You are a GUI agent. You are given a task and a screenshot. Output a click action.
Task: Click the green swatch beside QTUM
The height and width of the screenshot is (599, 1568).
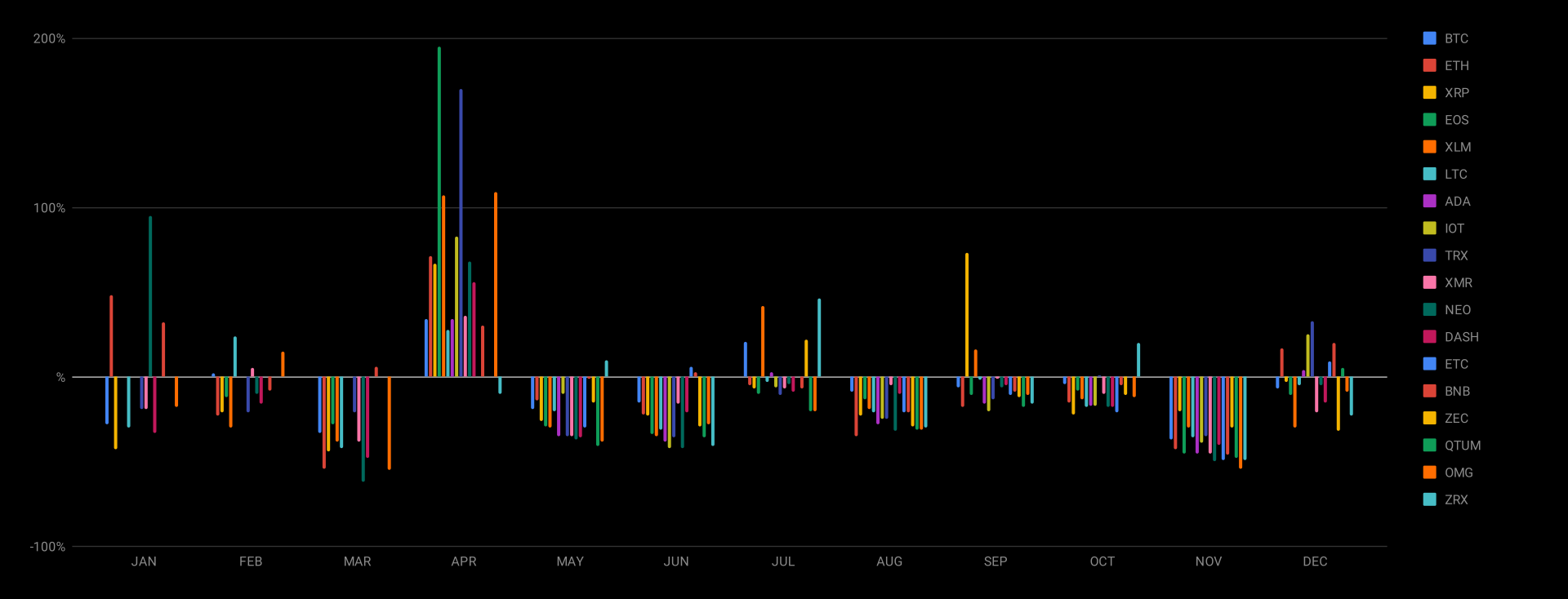[1429, 445]
